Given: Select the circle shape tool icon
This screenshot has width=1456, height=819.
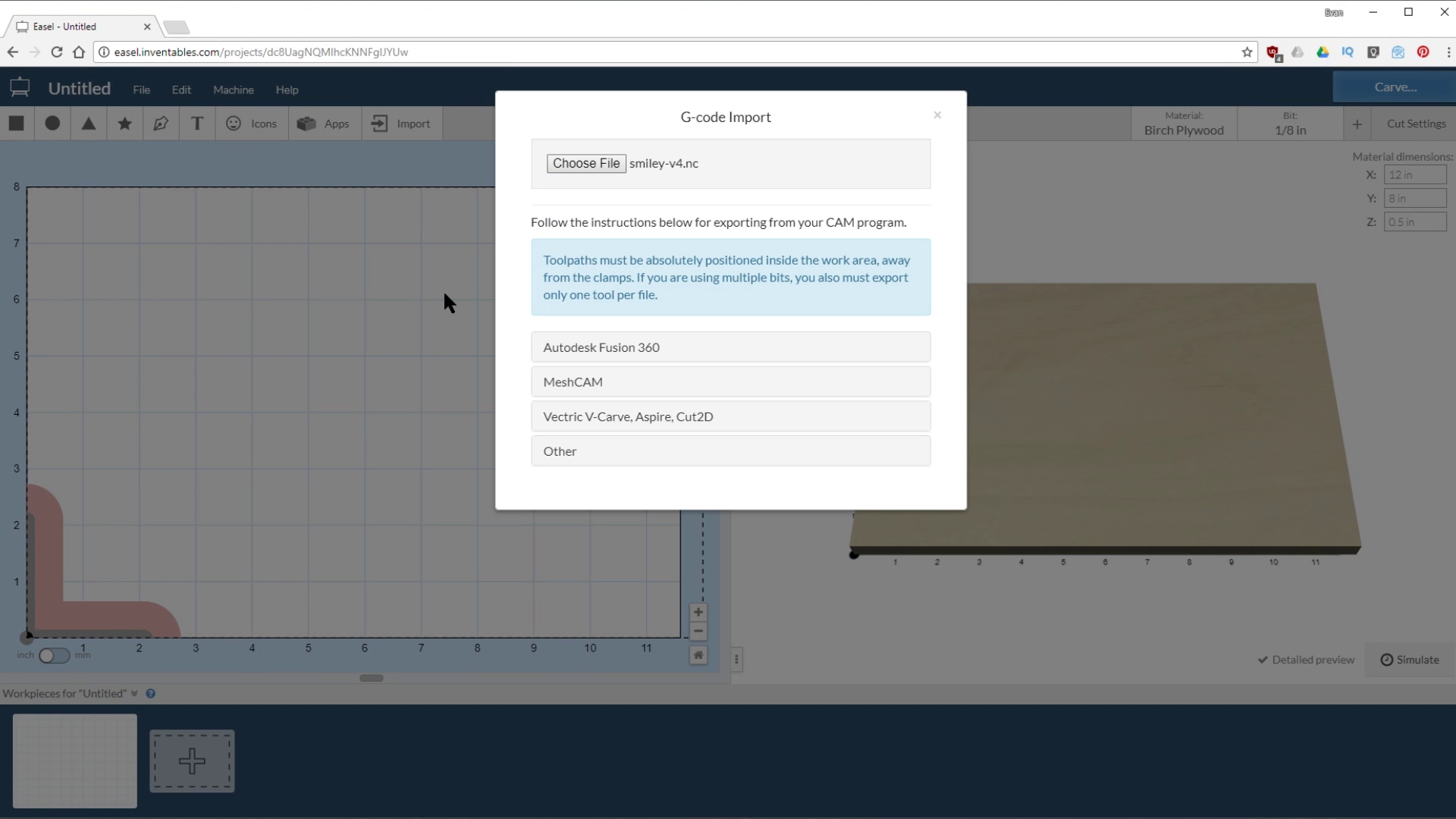Looking at the screenshot, I should click(x=52, y=123).
